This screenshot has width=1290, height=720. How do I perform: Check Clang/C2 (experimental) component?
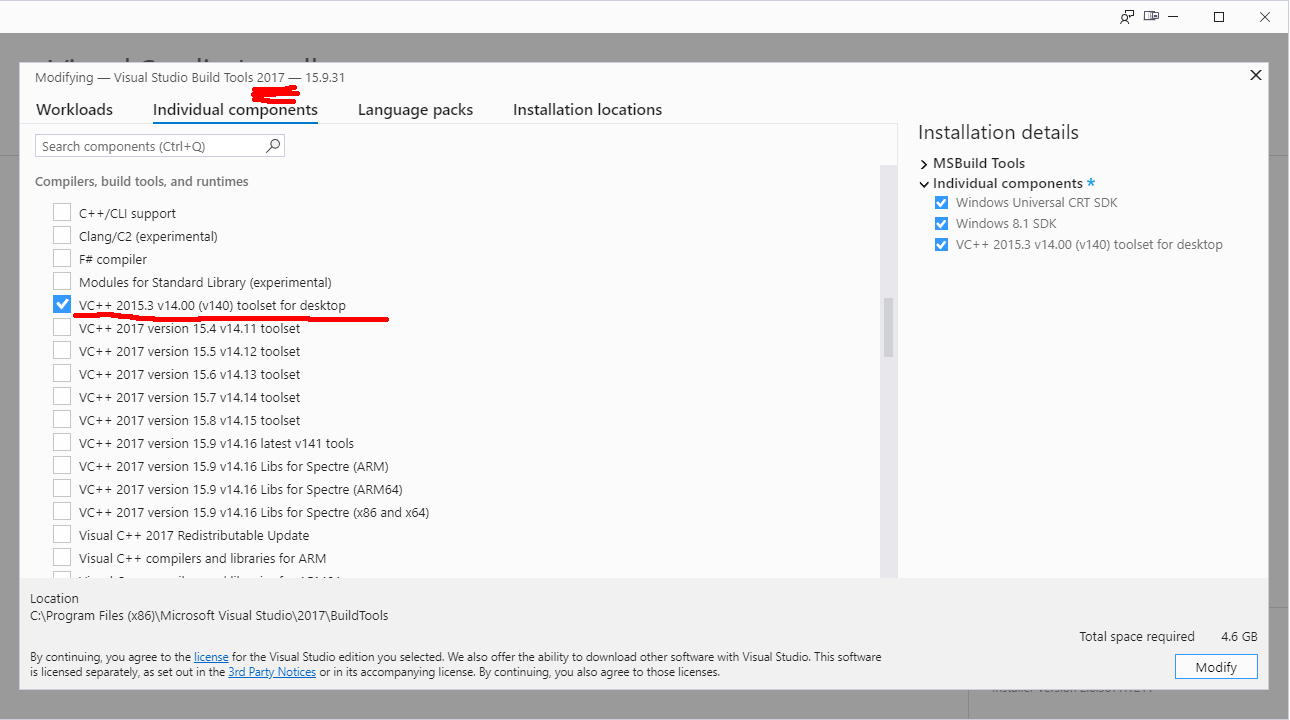pos(62,236)
